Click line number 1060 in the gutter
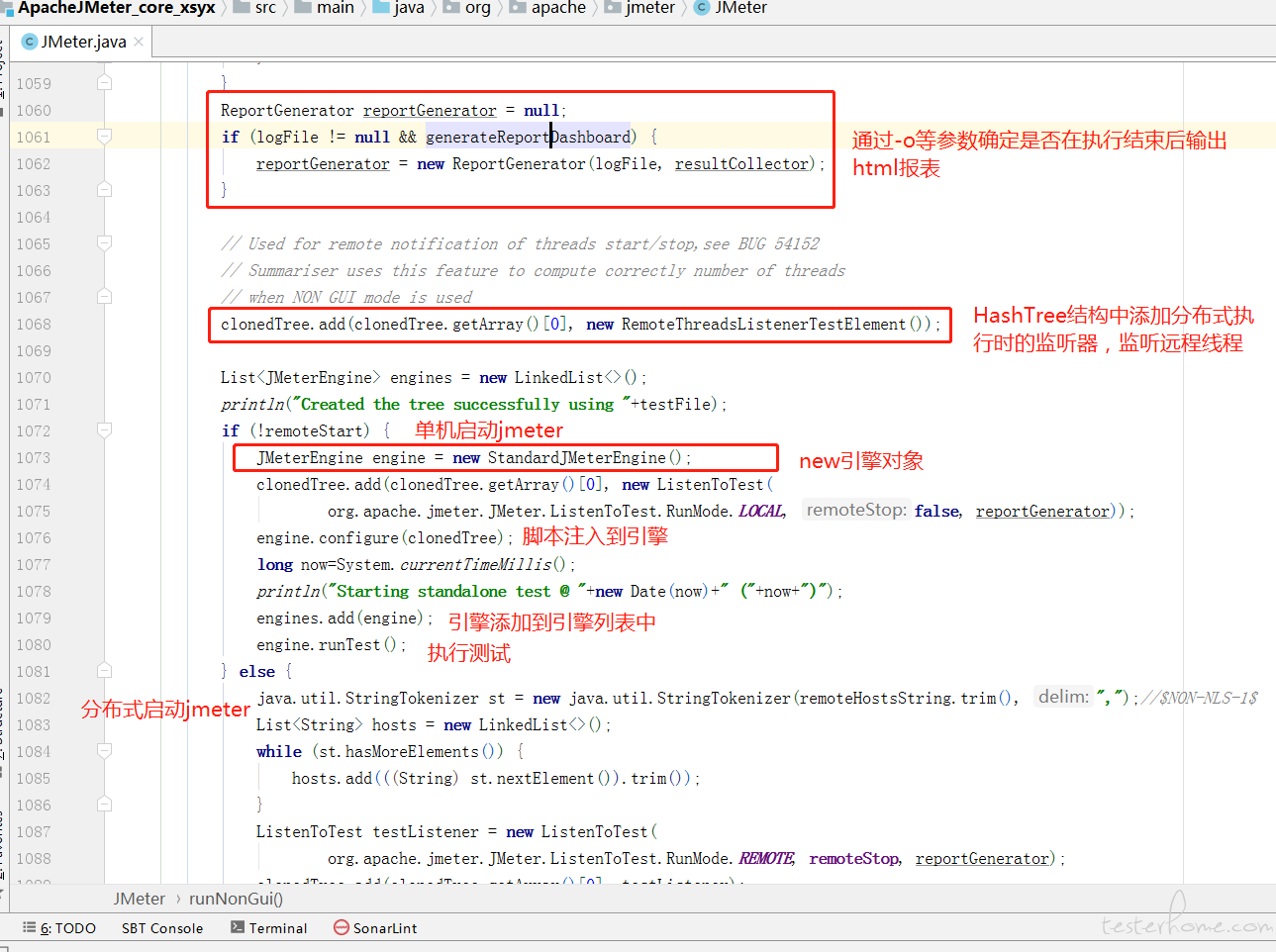1276x952 pixels. click(34, 111)
